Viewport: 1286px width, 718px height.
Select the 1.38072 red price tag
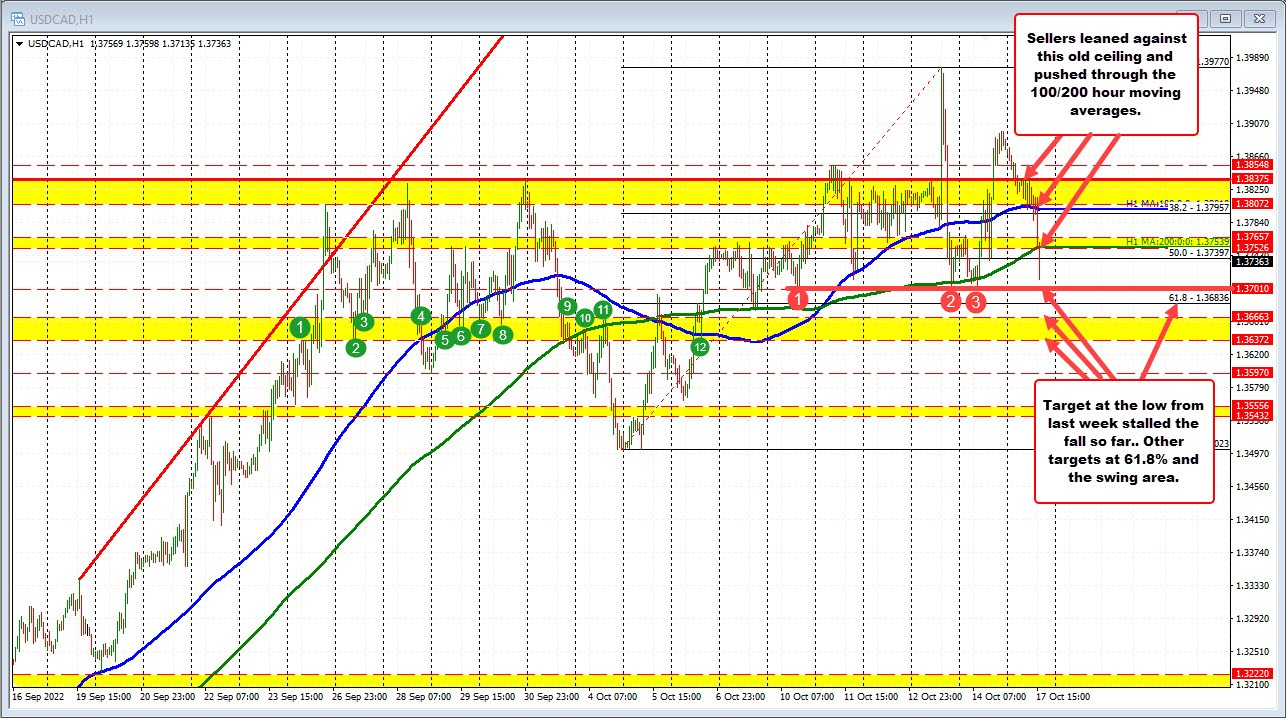1253,203
